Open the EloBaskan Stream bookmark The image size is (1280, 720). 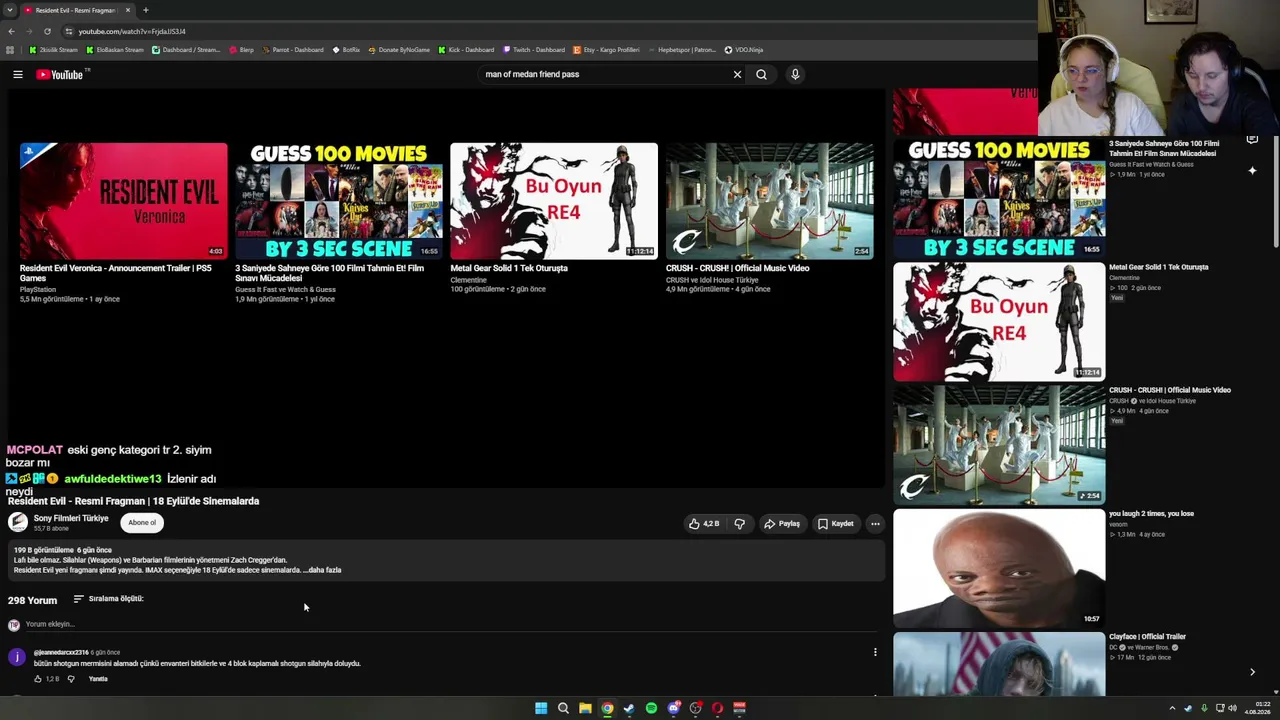tap(115, 50)
